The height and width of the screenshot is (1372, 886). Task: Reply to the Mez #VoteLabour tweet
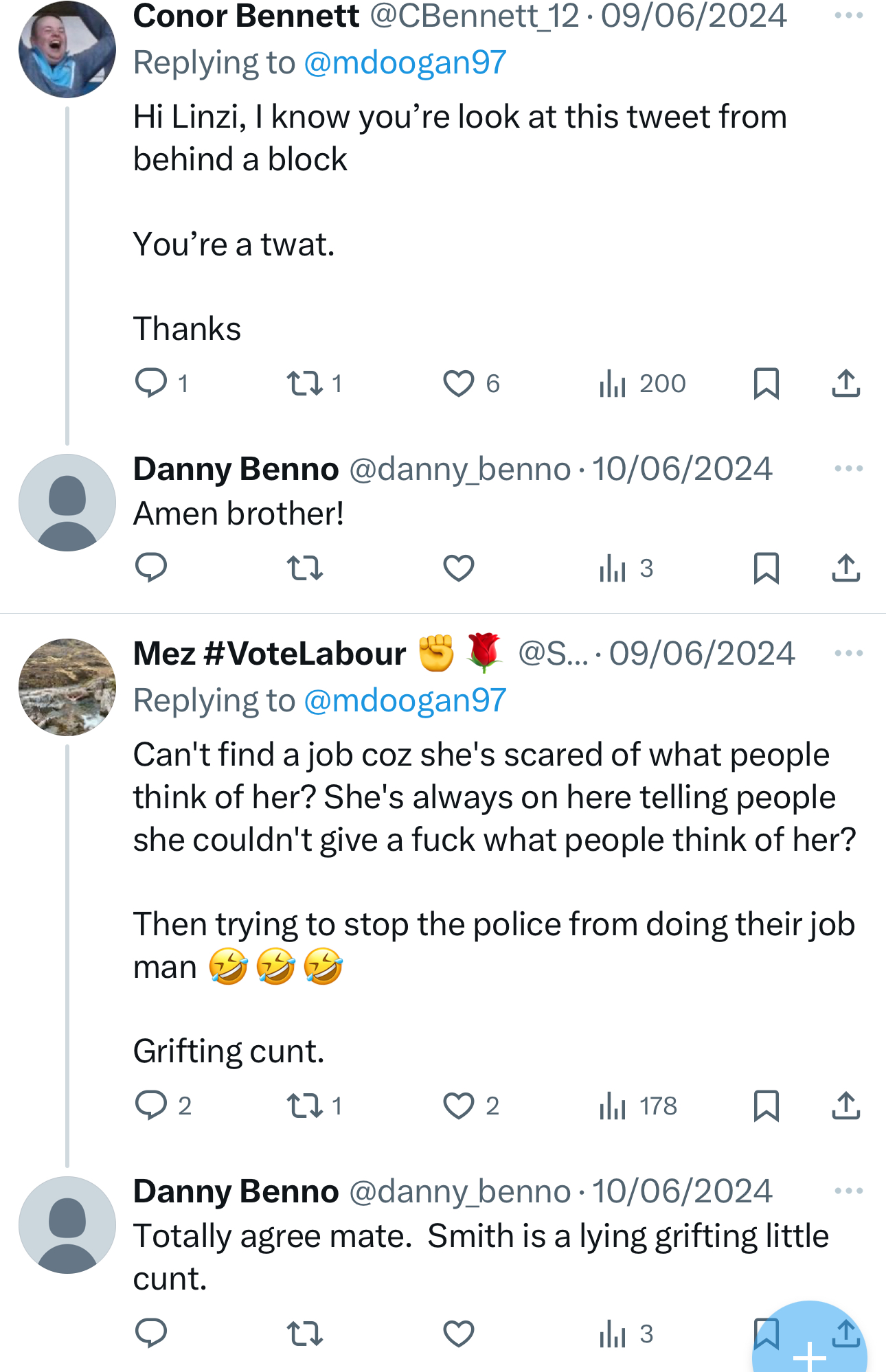click(x=151, y=1106)
